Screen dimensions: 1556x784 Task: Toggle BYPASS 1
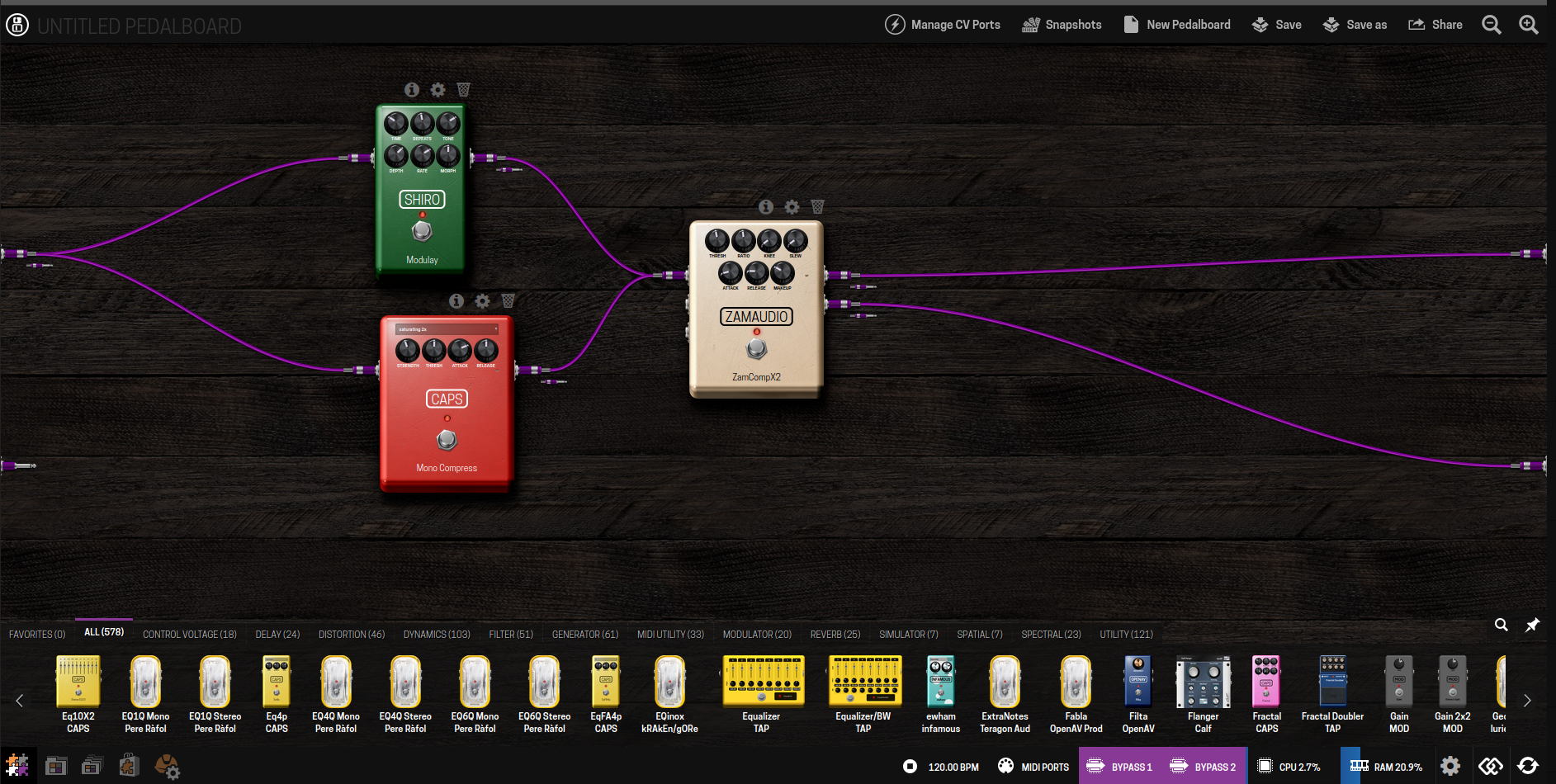coord(1119,767)
